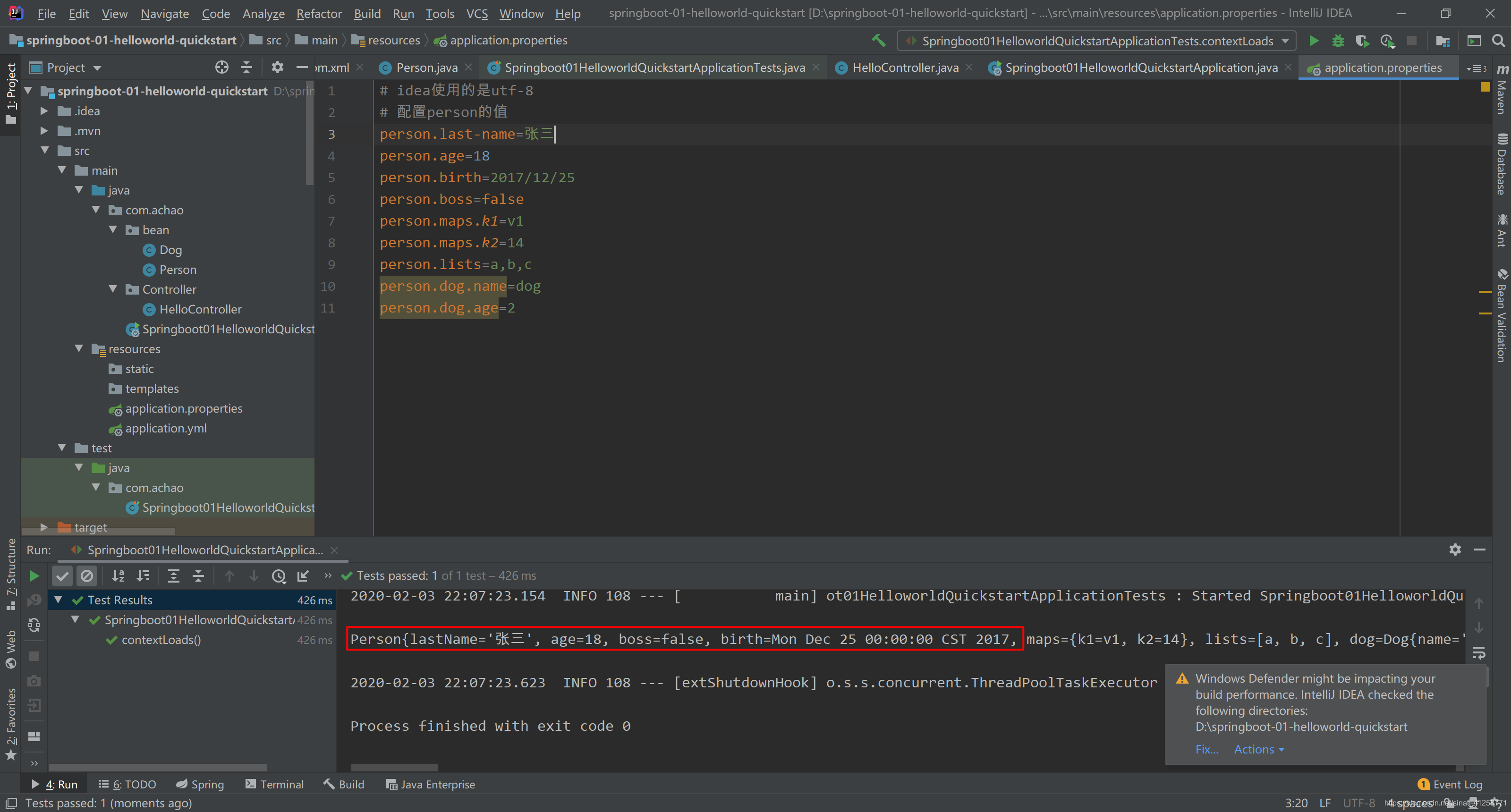Click the horizontal scrollbar under console output
The width and height of the screenshot is (1511, 812).
tap(394, 768)
